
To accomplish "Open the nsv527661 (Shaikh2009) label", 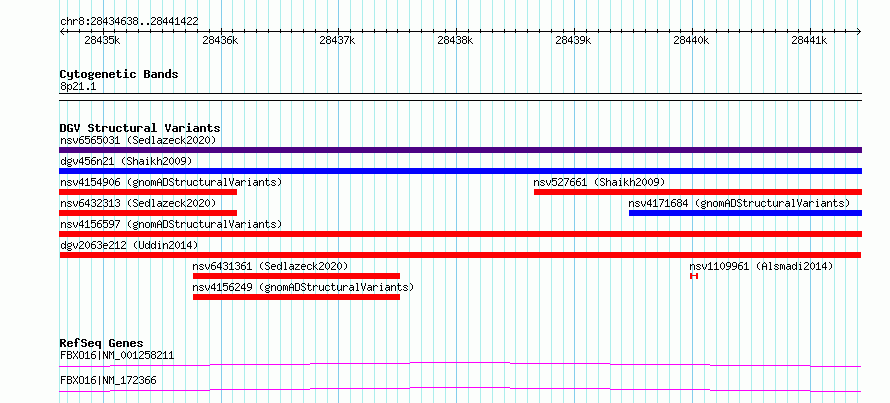I will [599, 182].
